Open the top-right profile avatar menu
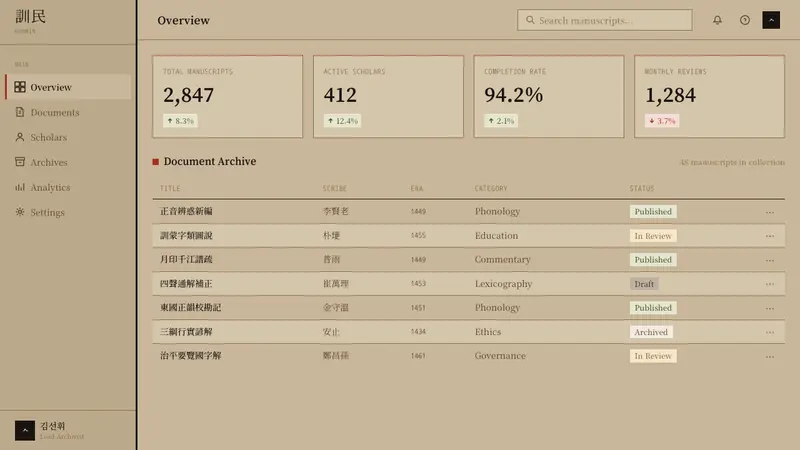This screenshot has height=450, width=800. click(771, 20)
